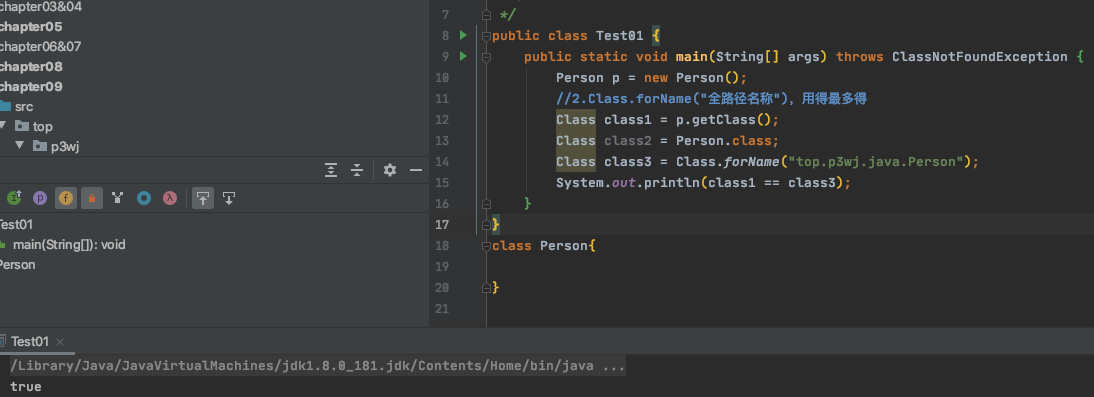Screen dimensions: 1094x397
Task: Select top package in project tree
Action: (x=43, y=126)
